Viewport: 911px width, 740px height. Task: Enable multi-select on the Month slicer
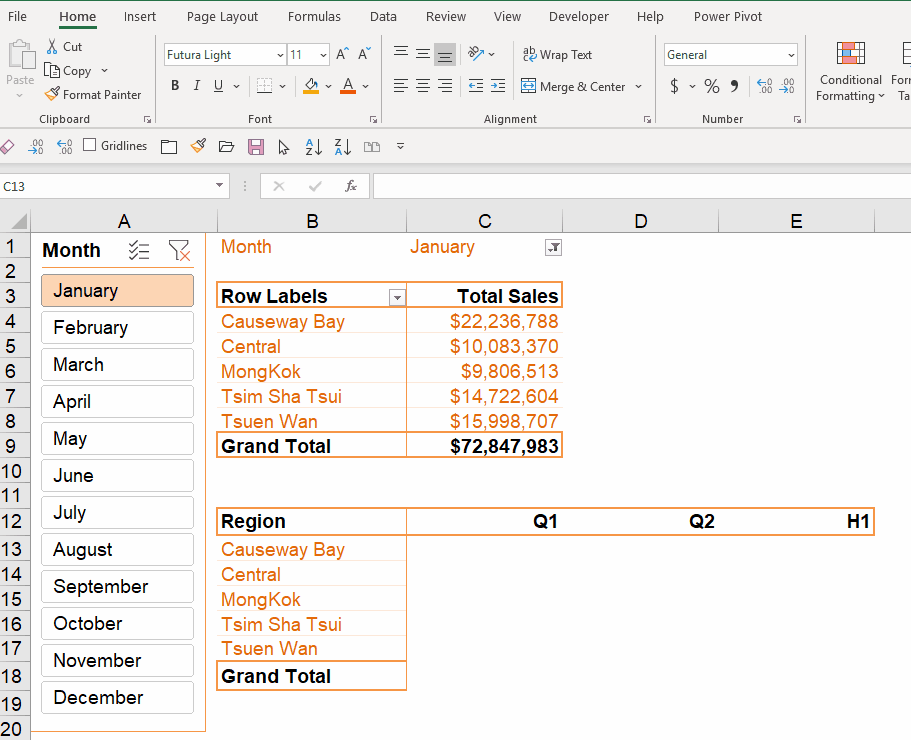140,251
